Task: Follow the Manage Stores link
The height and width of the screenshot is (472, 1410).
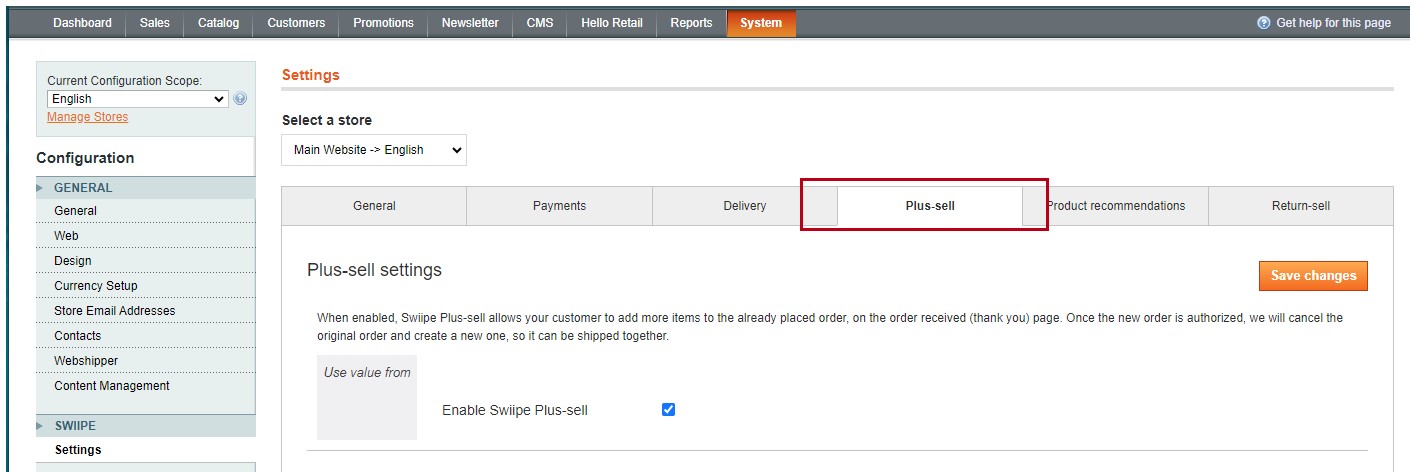Action: [88, 117]
